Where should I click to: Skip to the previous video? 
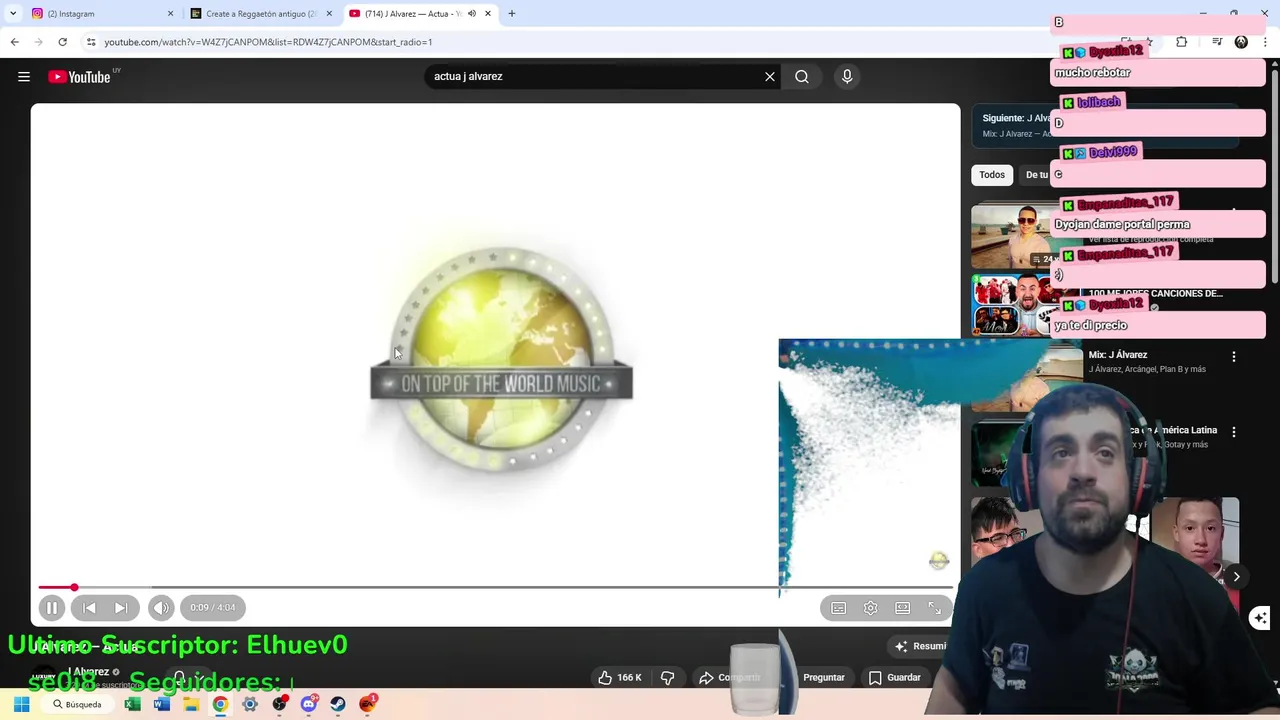pos(89,607)
